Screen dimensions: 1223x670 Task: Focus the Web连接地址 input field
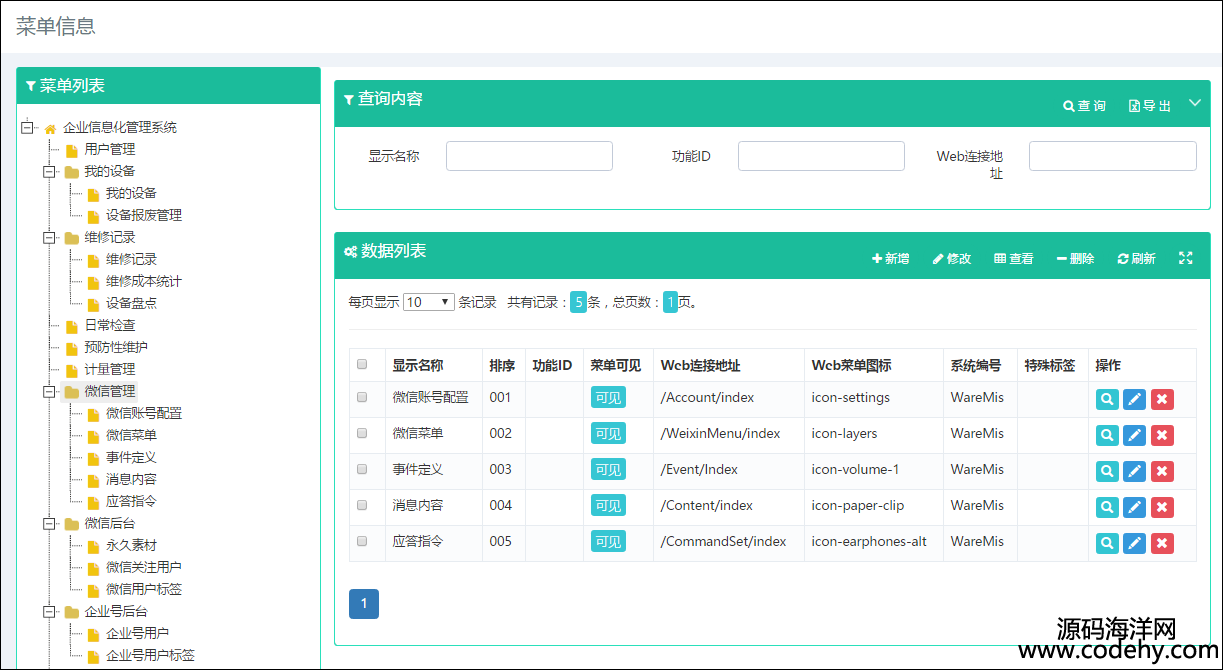[1113, 156]
